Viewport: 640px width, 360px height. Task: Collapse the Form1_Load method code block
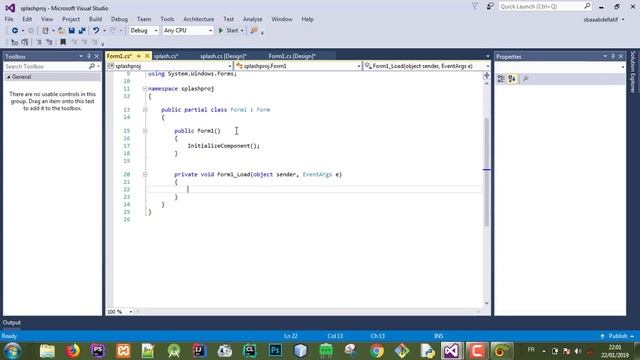click(x=145, y=175)
